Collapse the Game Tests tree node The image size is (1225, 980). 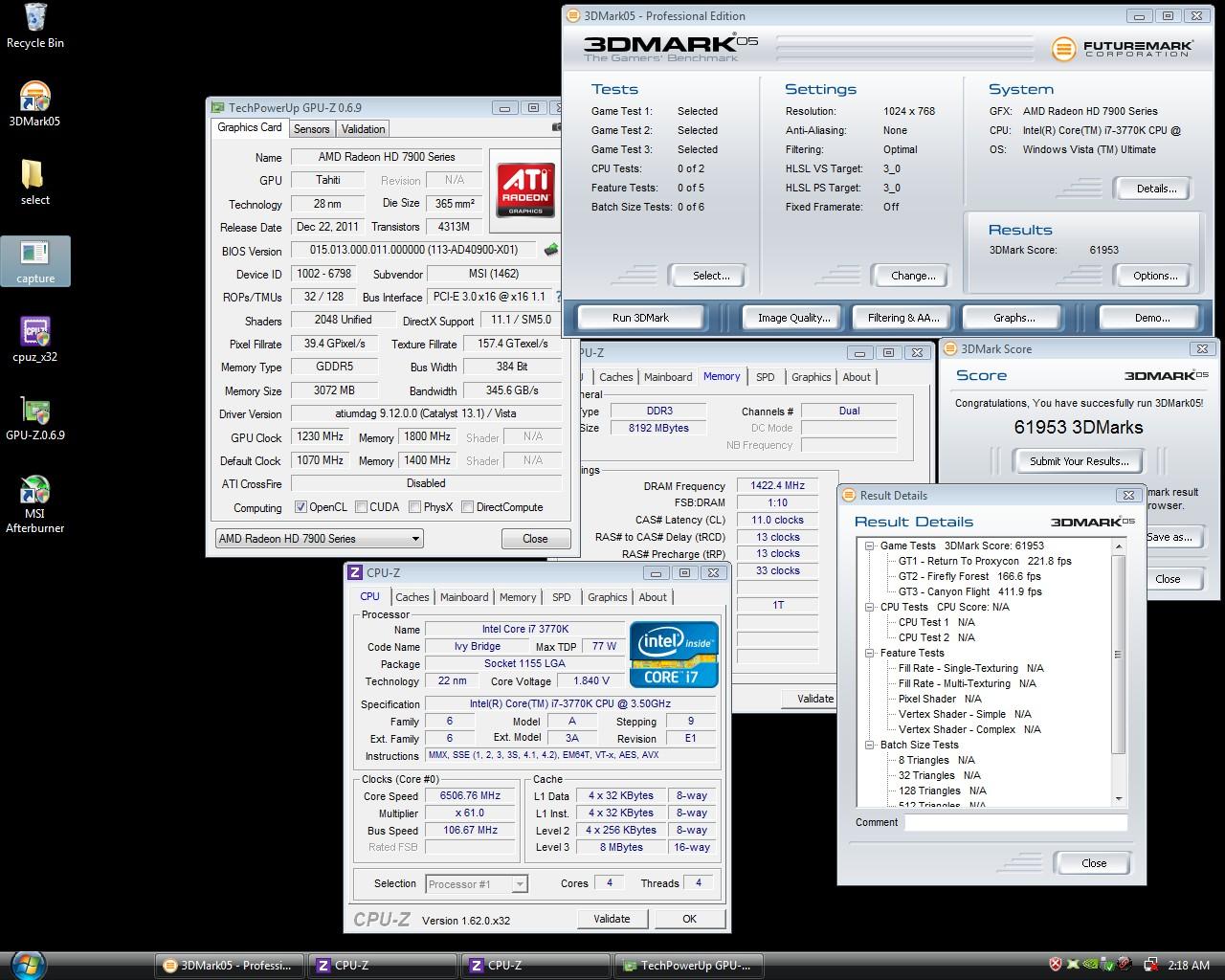(x=870, y=546)
